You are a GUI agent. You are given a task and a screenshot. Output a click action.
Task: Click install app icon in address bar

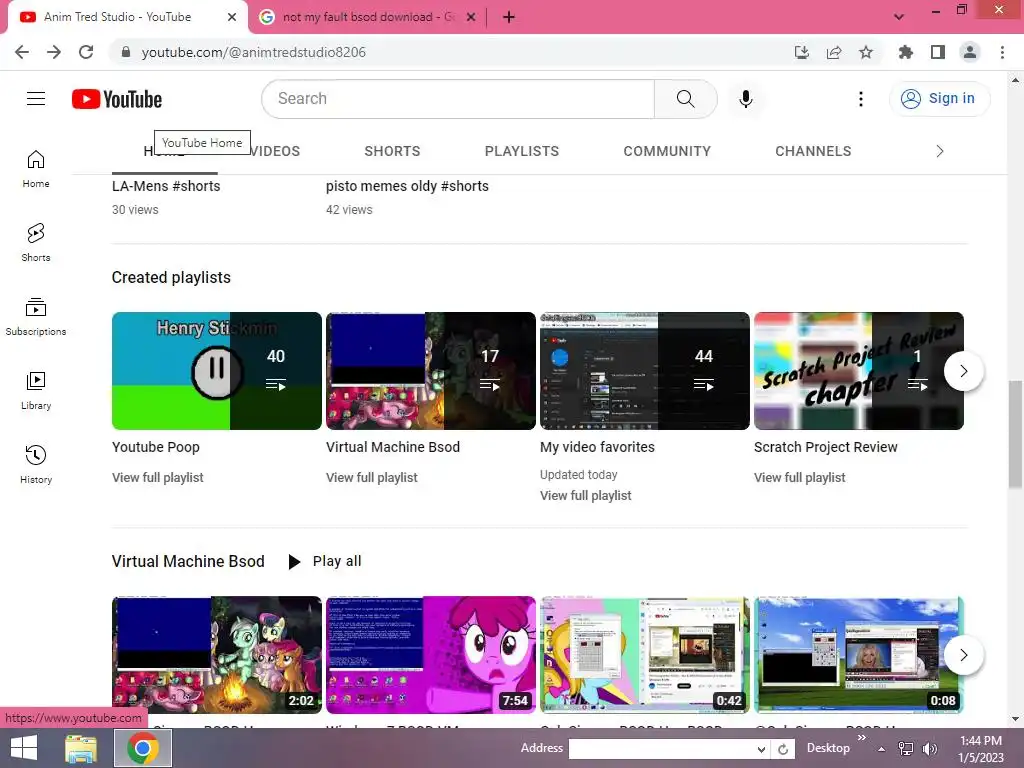(x=801, y=52)
